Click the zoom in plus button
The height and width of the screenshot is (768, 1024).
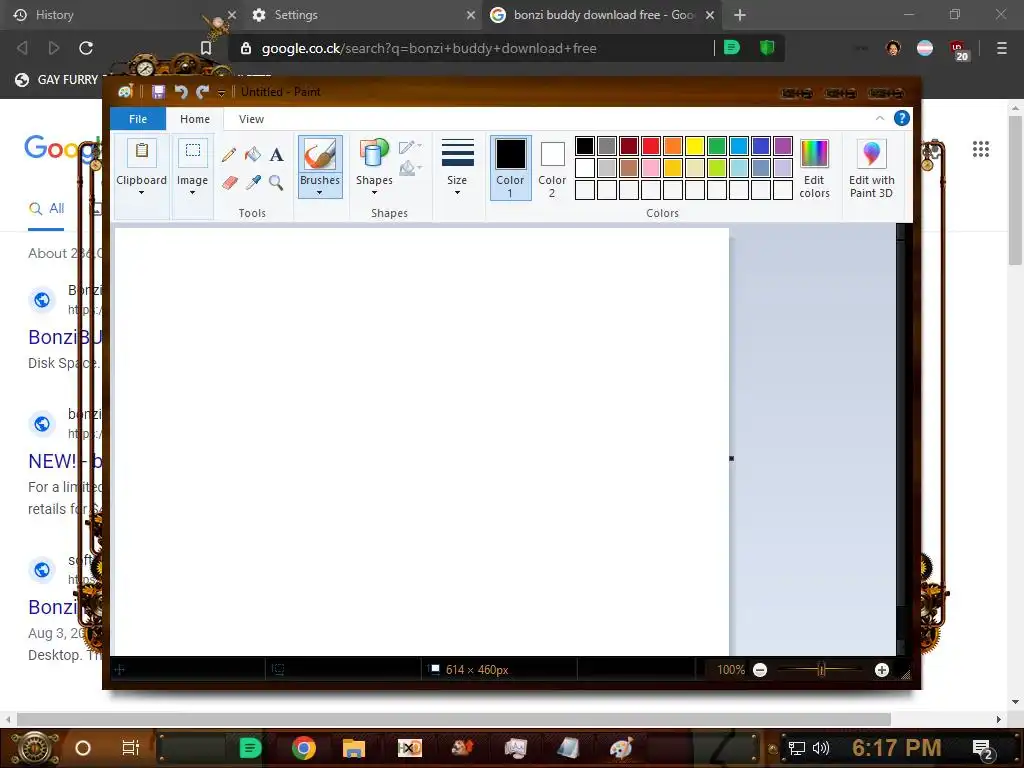882,670
